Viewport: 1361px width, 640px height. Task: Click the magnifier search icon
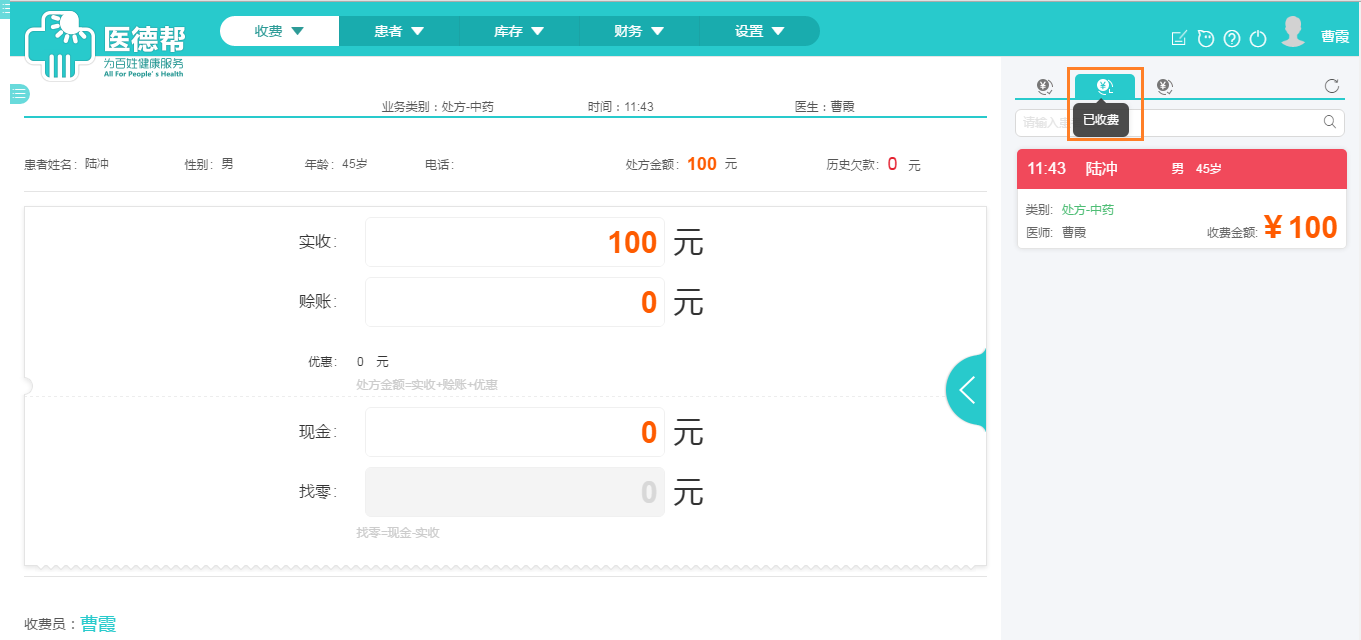[x=1330, y=122]
